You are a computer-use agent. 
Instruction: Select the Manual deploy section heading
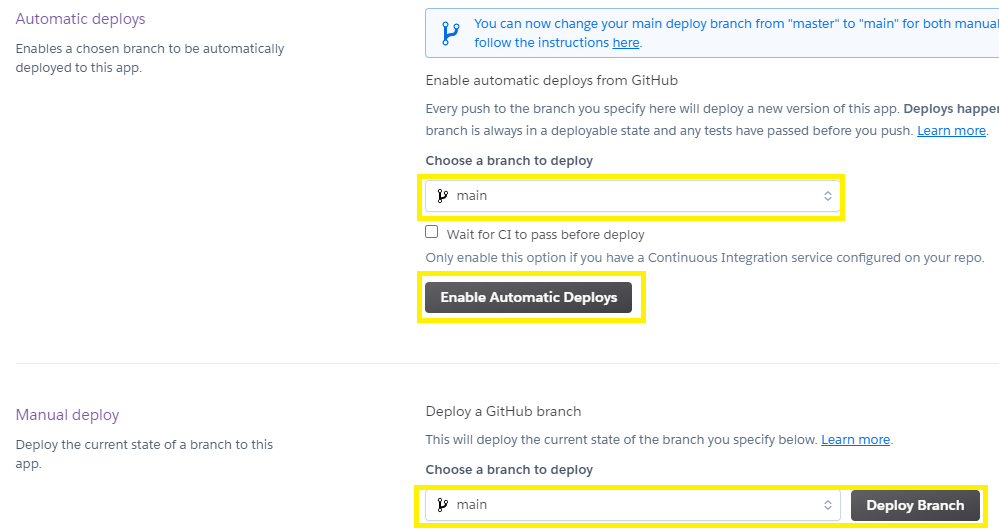pos(68,415)
